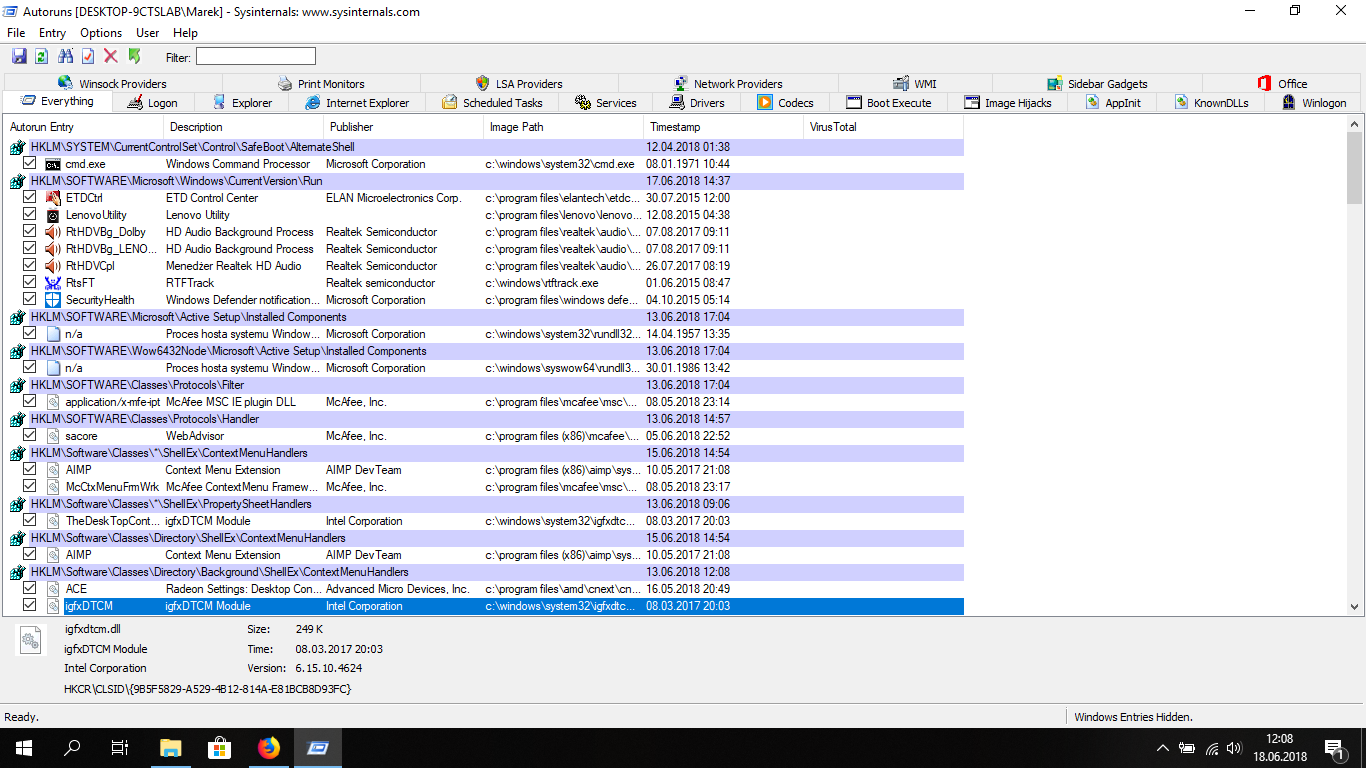Sort by Description column header
Viewport: 1366px width, 768px height.
244,127
